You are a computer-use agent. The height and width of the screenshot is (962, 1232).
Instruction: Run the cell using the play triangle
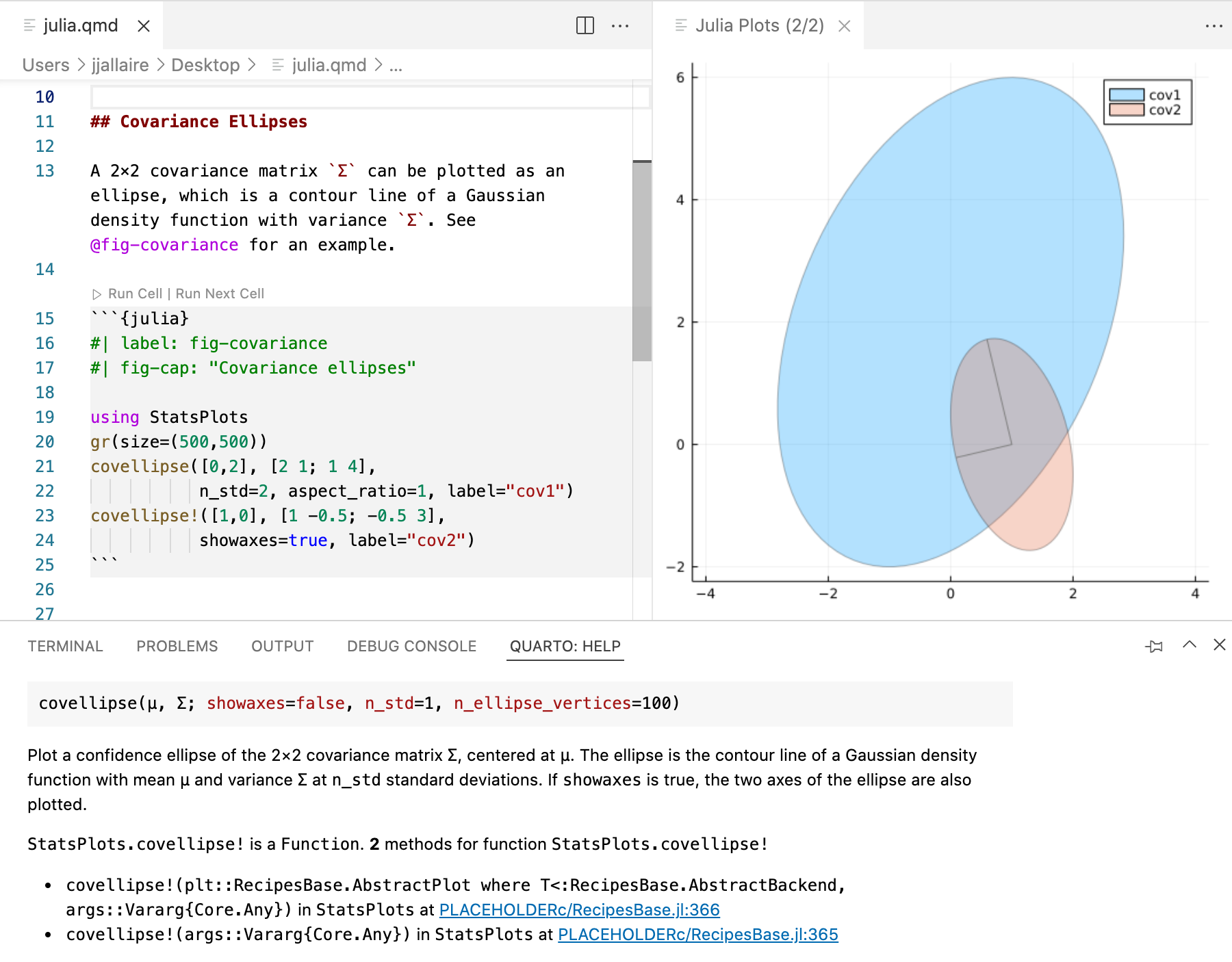(97, 294)
